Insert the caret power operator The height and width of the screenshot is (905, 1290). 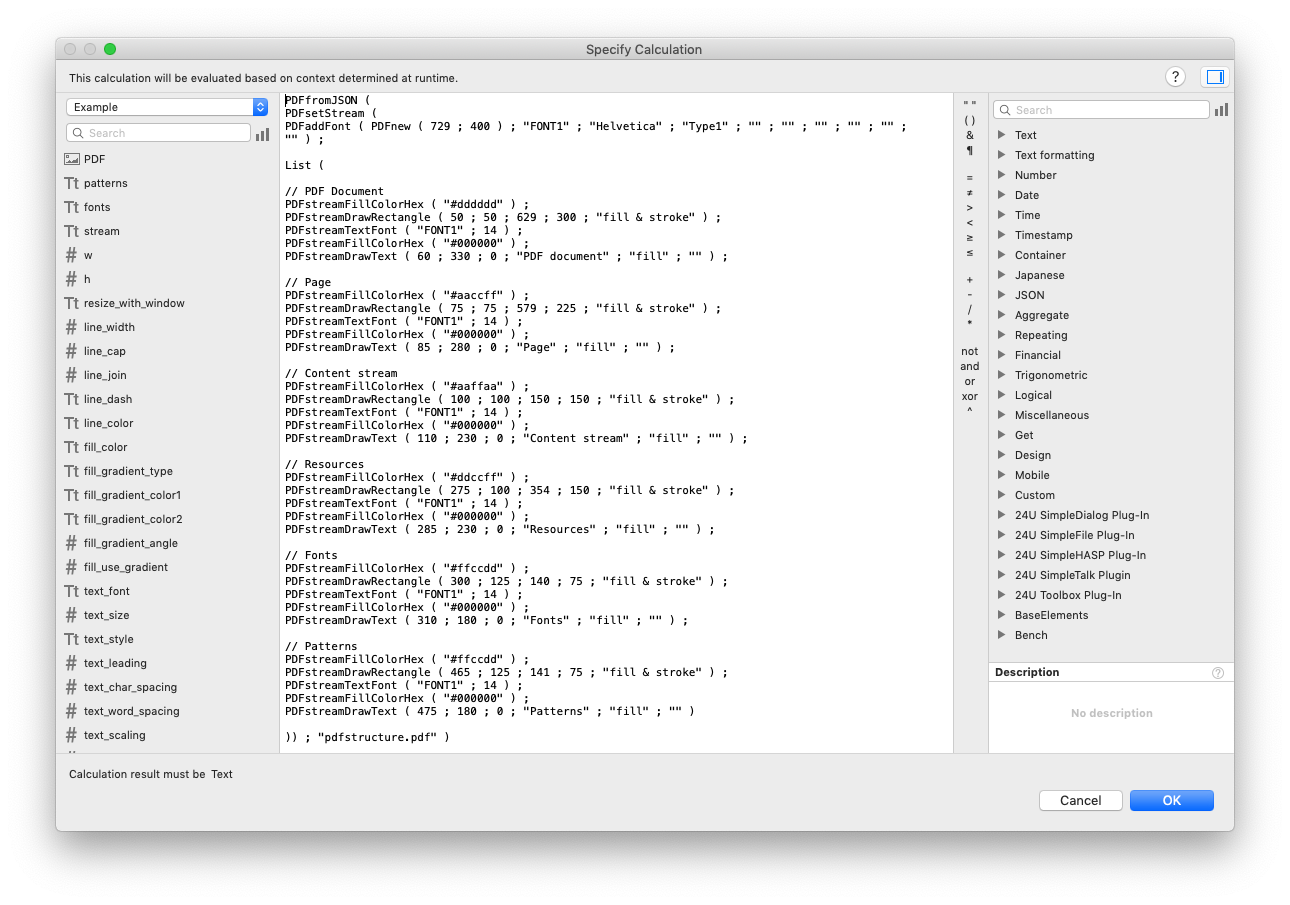coord(970,411)
